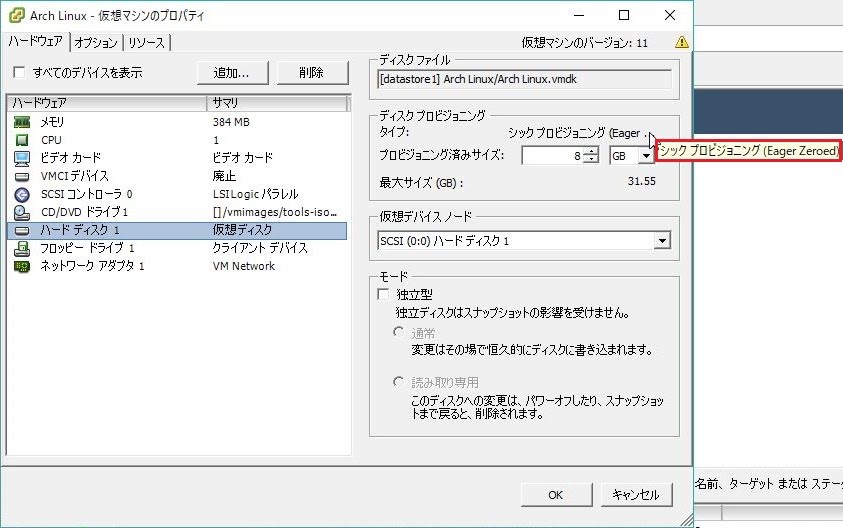Click the Arch Linux window title icon
Screen dimensions: 843x528
coord(17,15)
